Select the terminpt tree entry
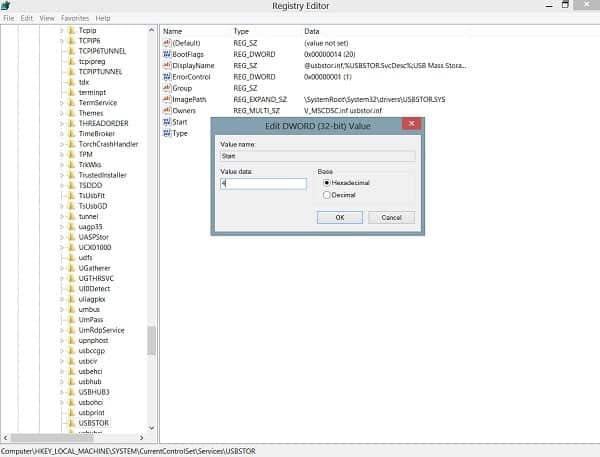Screen dimensions: 600x457 point(92,92)
